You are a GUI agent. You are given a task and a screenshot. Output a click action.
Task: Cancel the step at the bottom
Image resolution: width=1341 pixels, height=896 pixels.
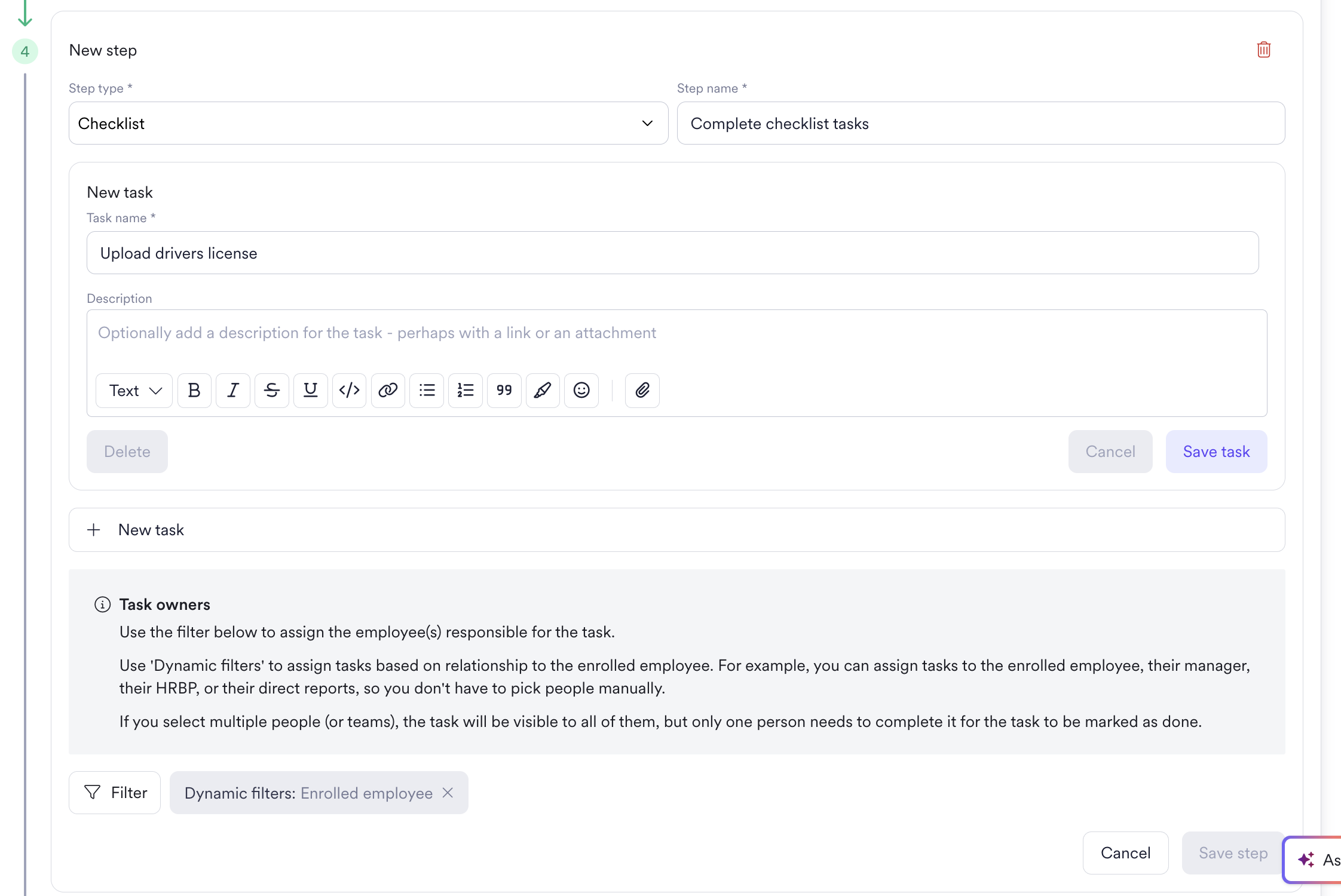(1125, 853)
